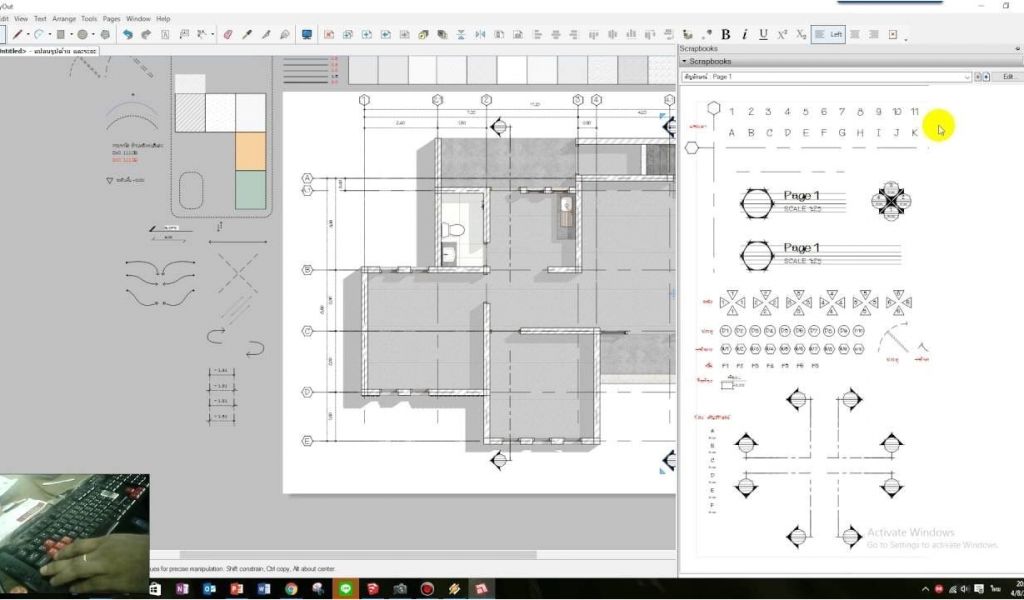Viewport: 1024px width, 600px height.
Task: Apply superscript text formatting
Action: pos(782,34)
